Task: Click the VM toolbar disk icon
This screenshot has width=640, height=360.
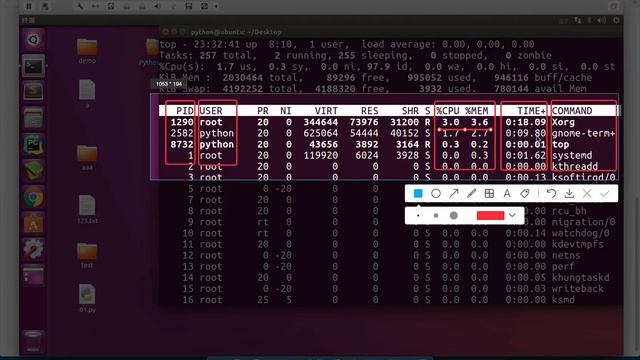Action: 189,6
